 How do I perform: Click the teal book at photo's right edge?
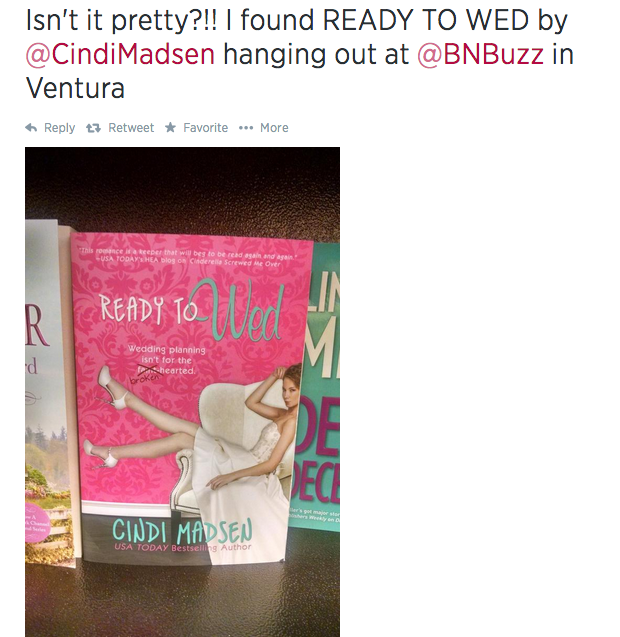(x=317, y=386)
